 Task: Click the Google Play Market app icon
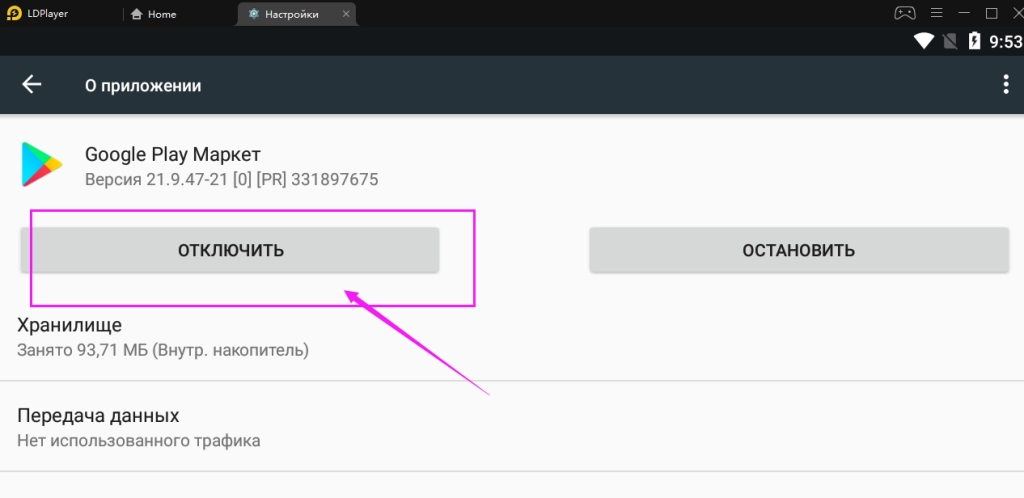pyautogui.click(x=41, y=164)
